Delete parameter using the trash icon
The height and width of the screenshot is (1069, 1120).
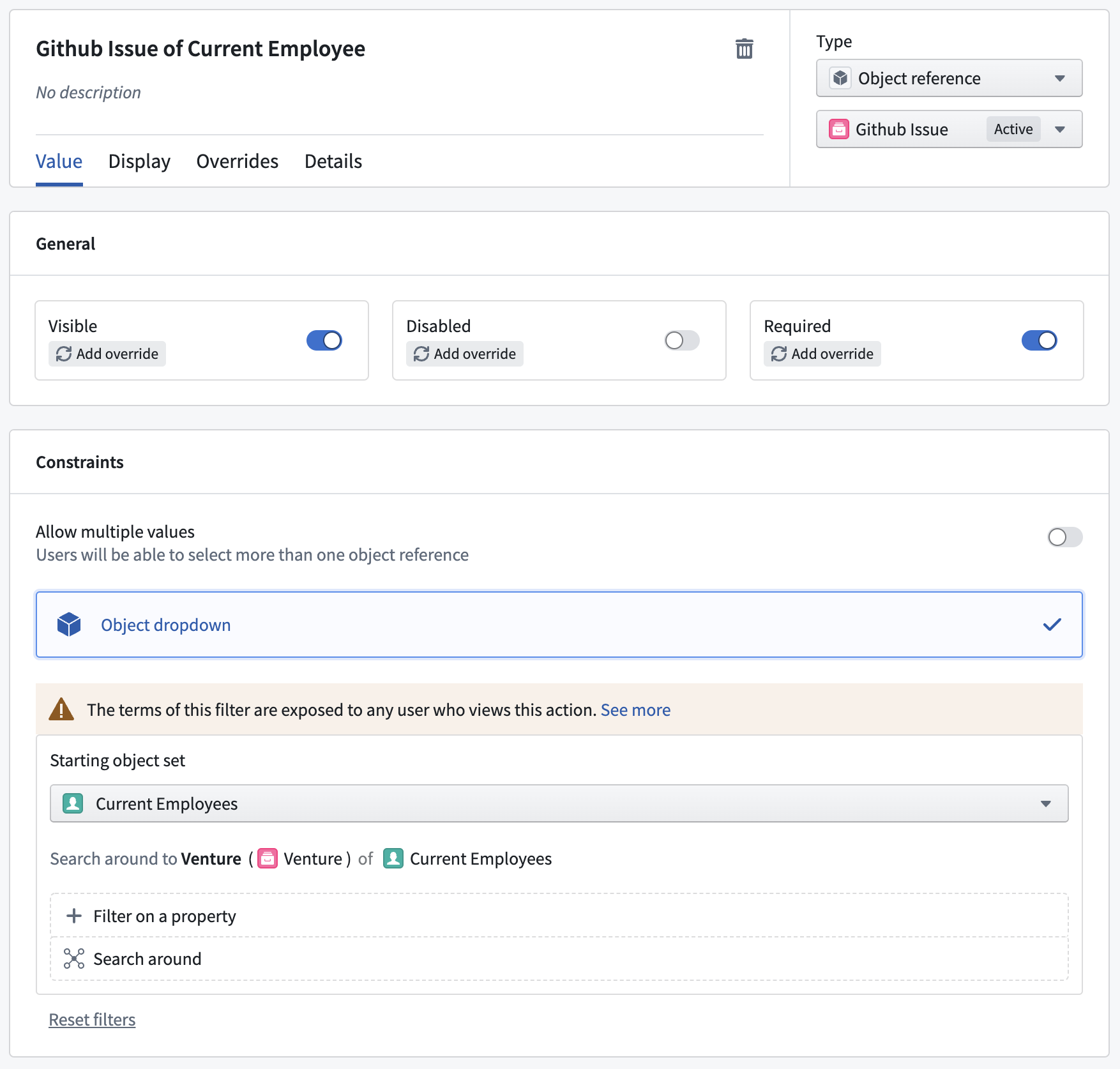click(744, 49)
